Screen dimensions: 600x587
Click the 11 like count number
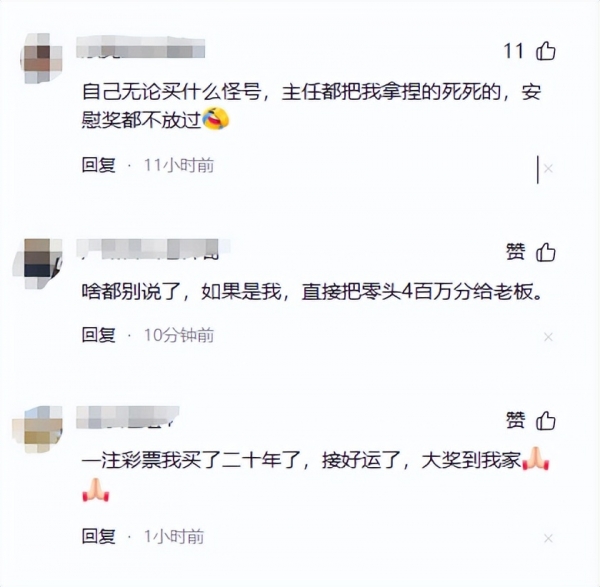click(513, 51)
